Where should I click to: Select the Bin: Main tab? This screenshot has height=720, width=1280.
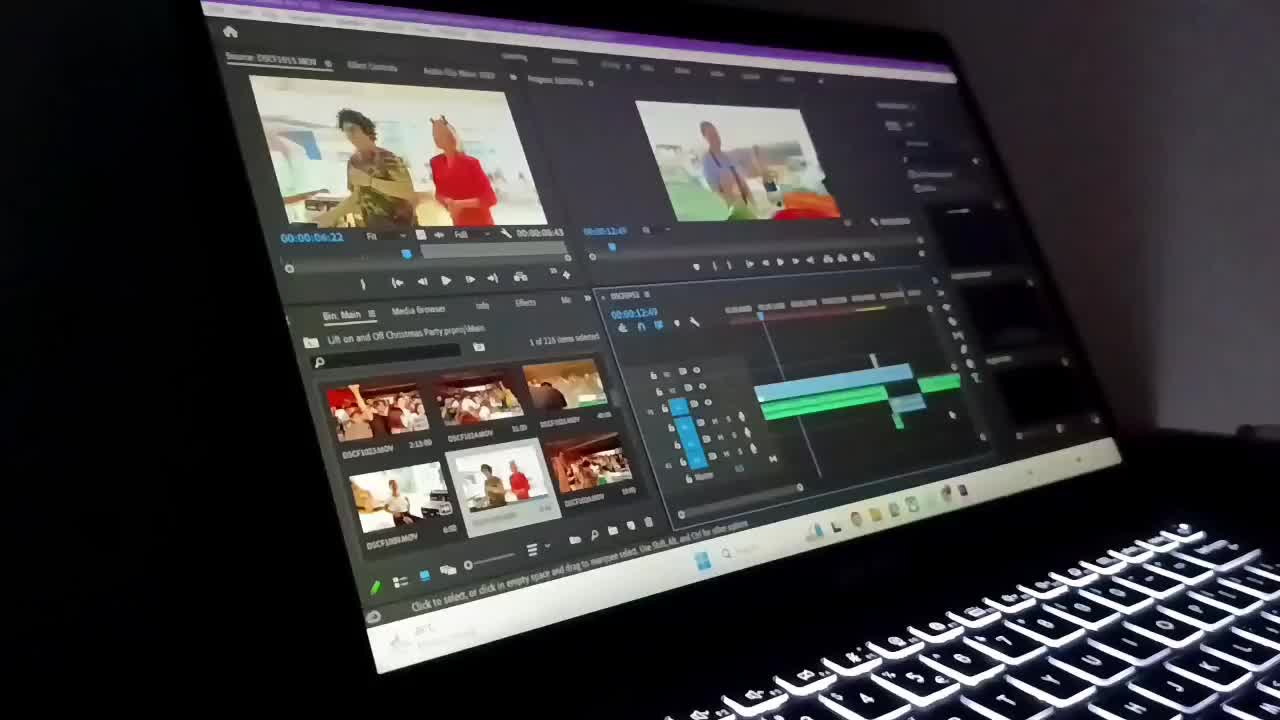[x=341, y=315]
